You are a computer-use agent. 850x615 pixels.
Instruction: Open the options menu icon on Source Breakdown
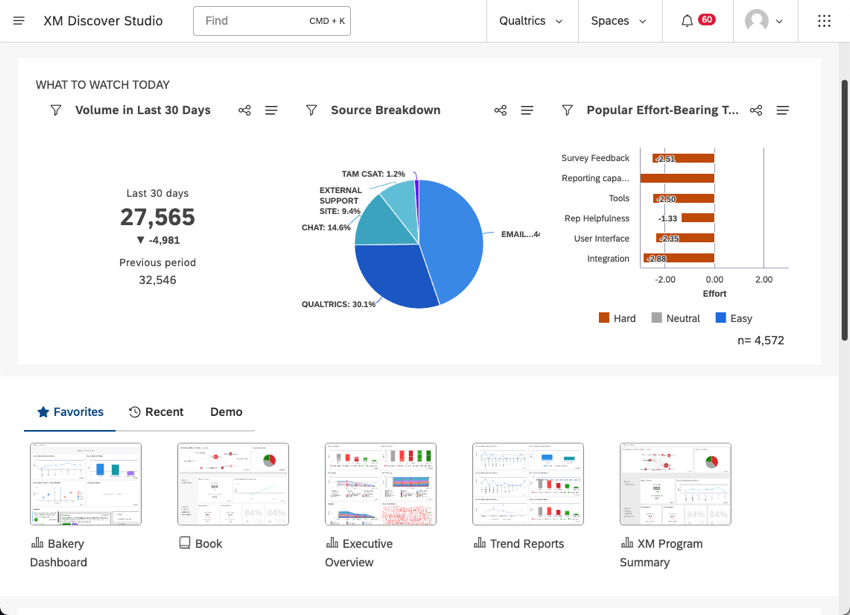tap(527, 110)
